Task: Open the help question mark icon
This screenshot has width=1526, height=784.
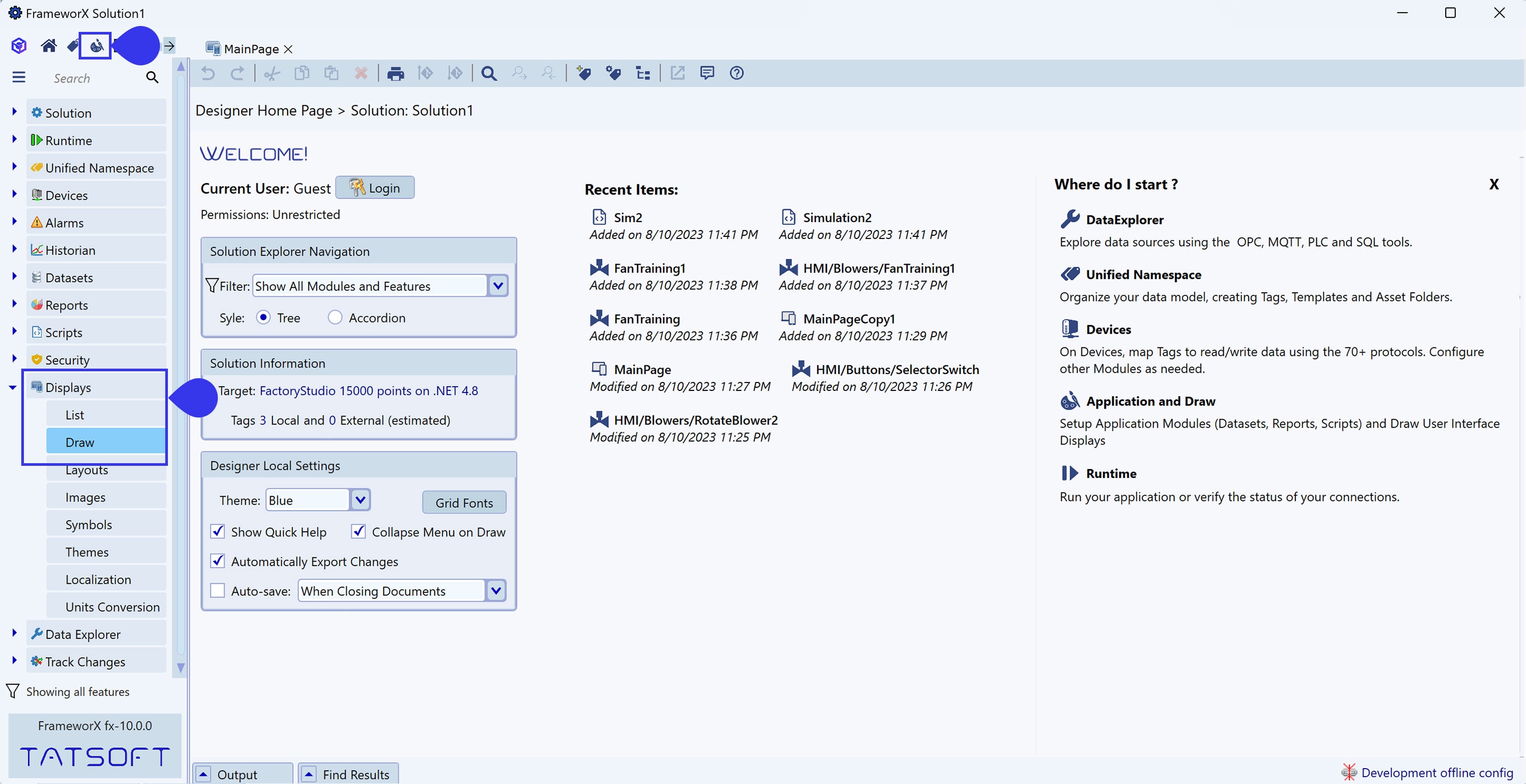Action: tap(736, 73)
